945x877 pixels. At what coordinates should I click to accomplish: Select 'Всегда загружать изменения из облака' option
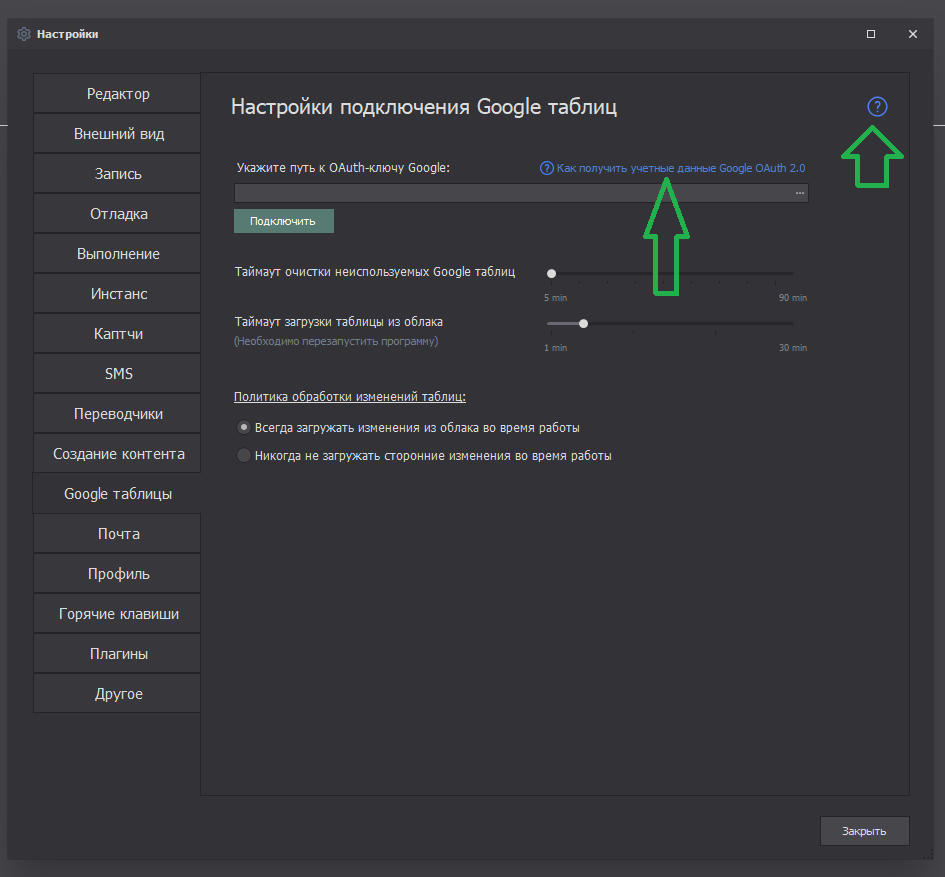(243, 427)
